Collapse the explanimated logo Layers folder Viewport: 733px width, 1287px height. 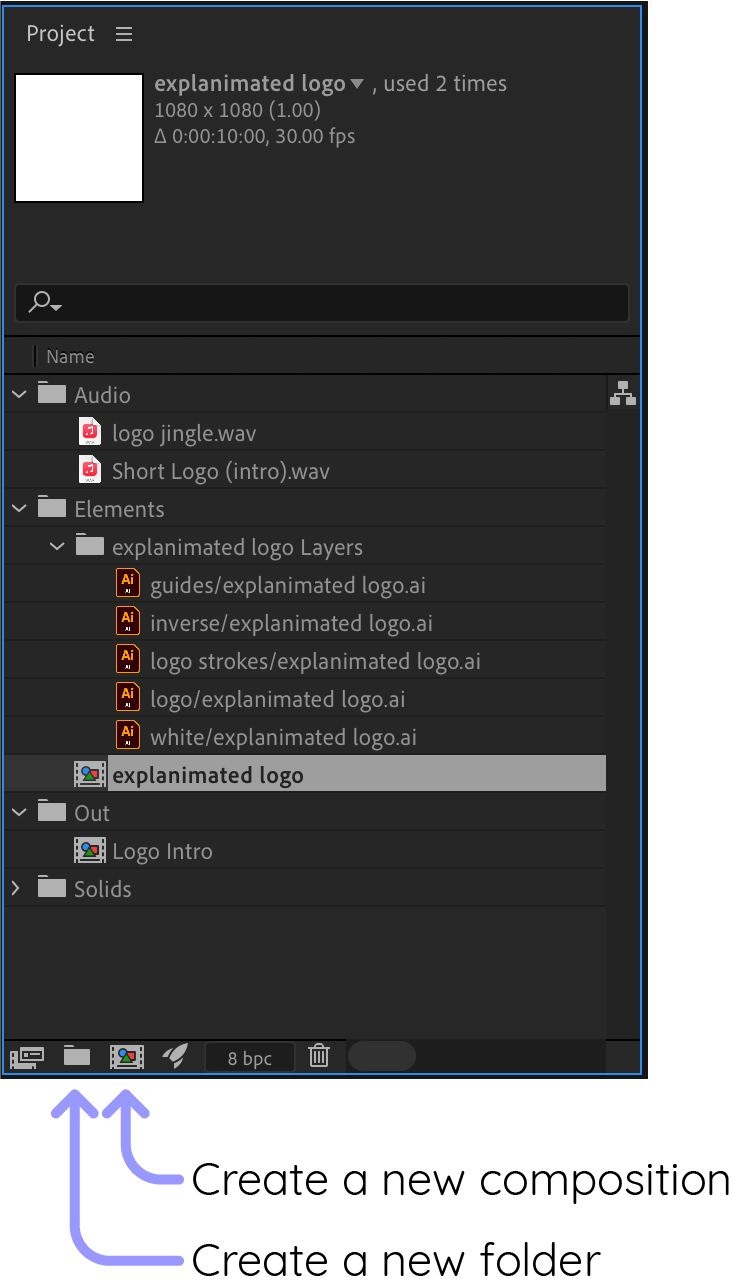[x=57, y=546]
